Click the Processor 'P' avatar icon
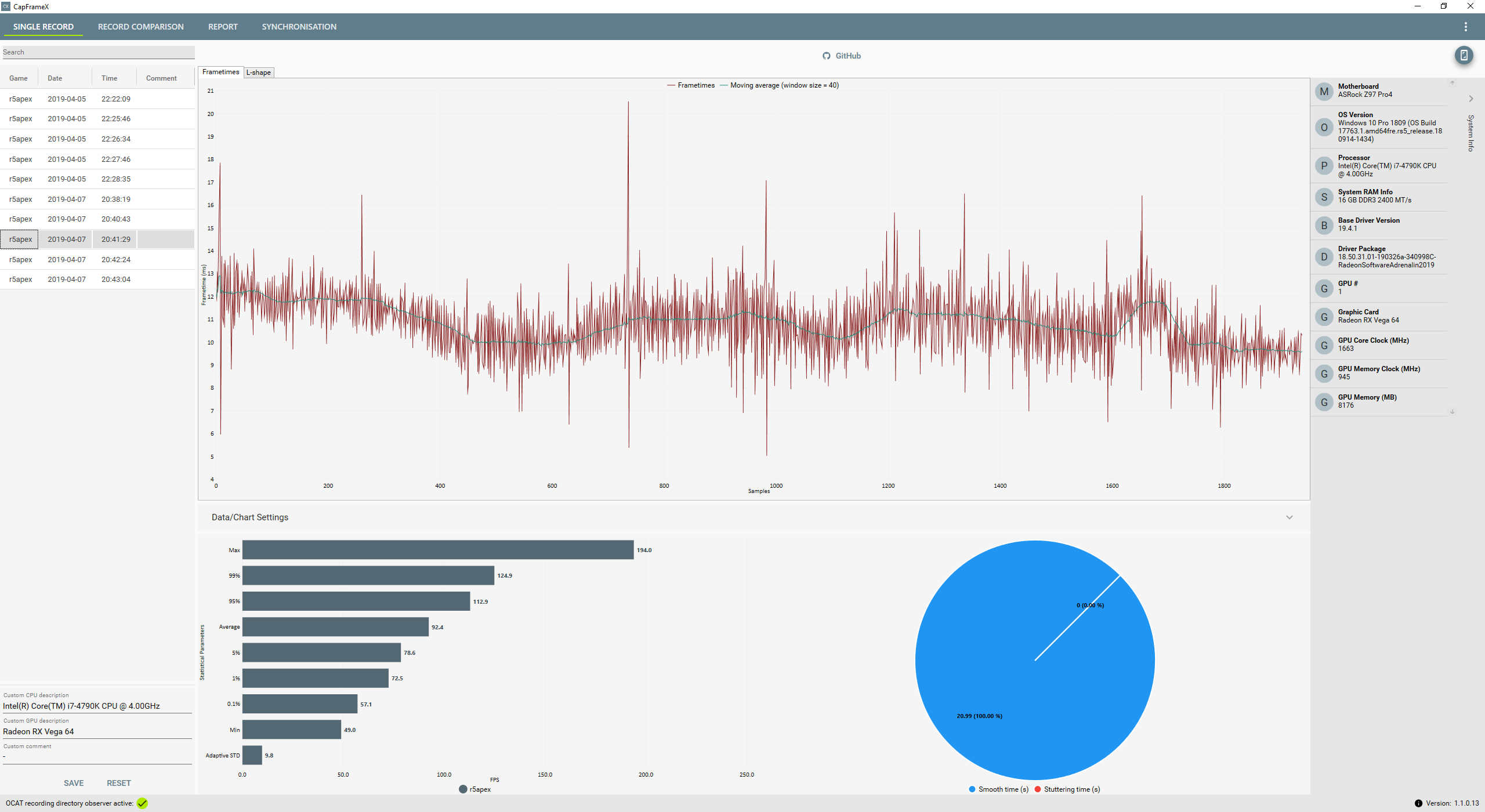The width and height of the screenshot is (1485, 812). click(1324, 166)
